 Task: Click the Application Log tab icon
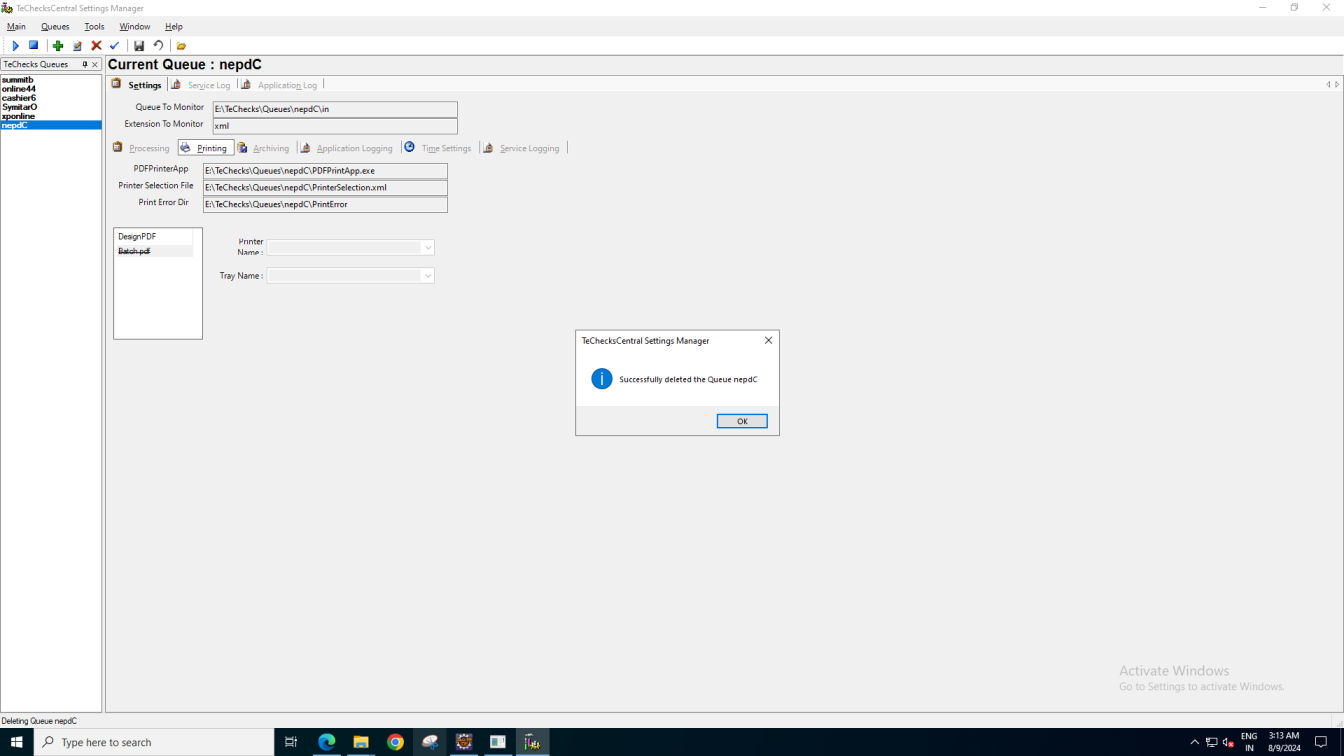pos(246,84)
